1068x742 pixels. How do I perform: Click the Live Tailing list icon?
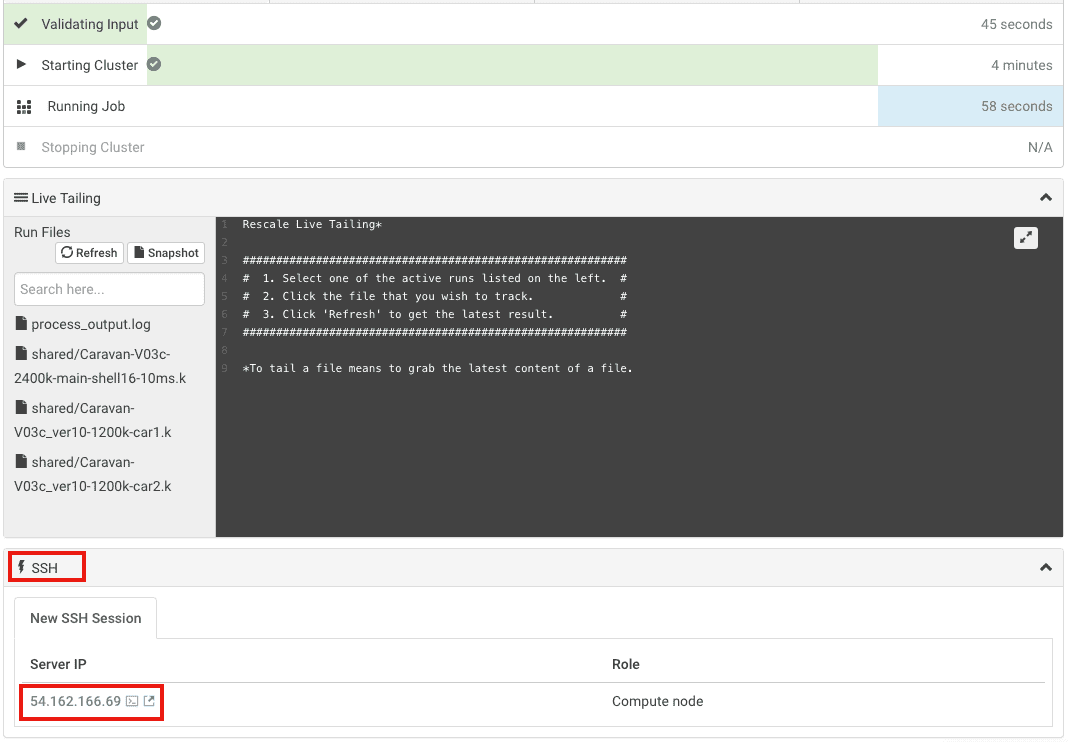[x=23, y=197]
